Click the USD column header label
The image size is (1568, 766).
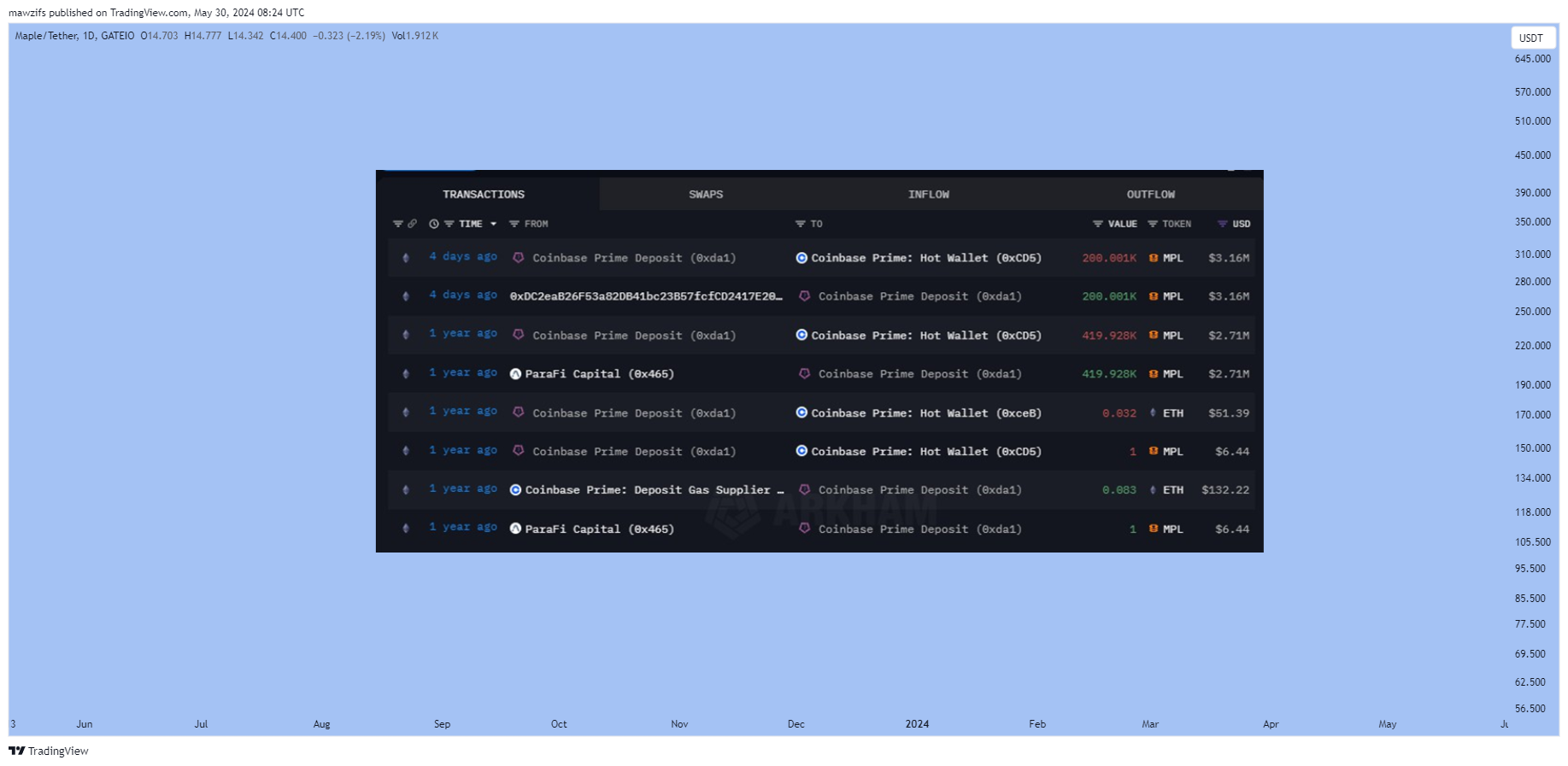click(1242, 224)
